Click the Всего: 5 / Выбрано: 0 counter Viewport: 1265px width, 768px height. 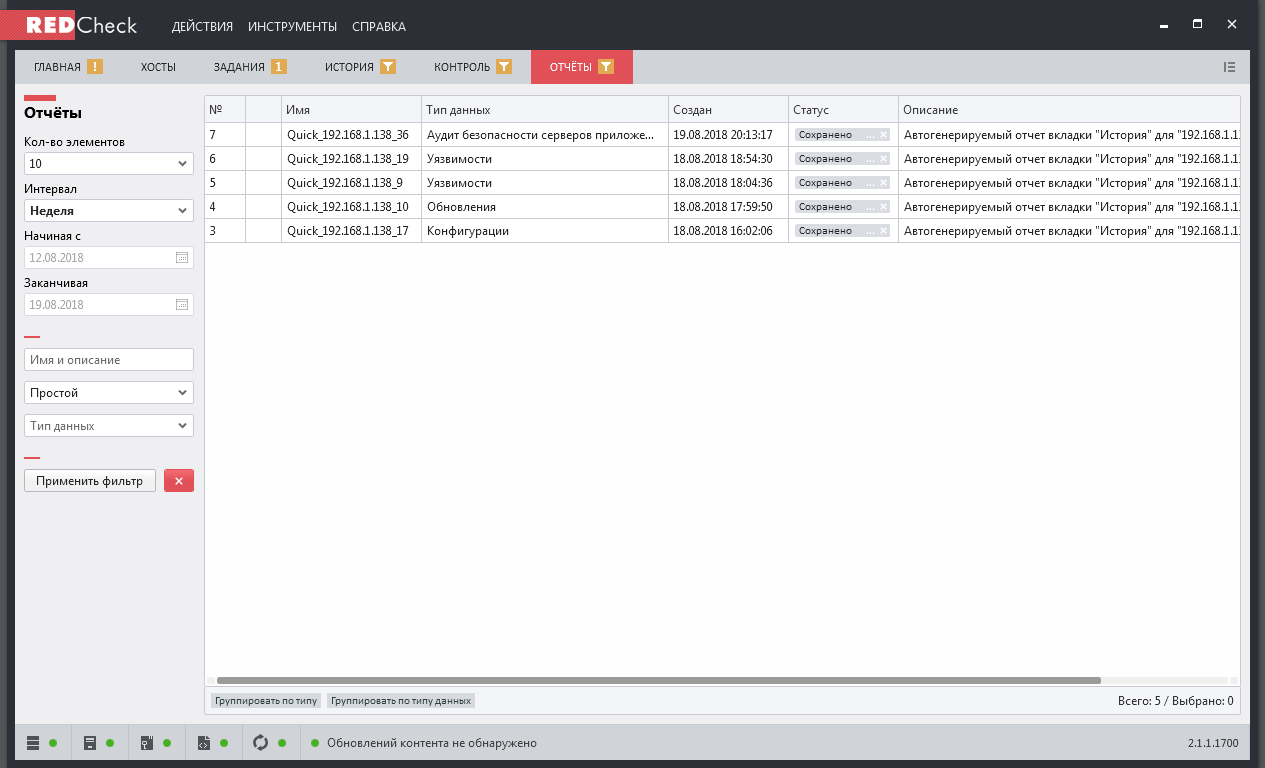pyautogui.click(x=1175, y=701)
